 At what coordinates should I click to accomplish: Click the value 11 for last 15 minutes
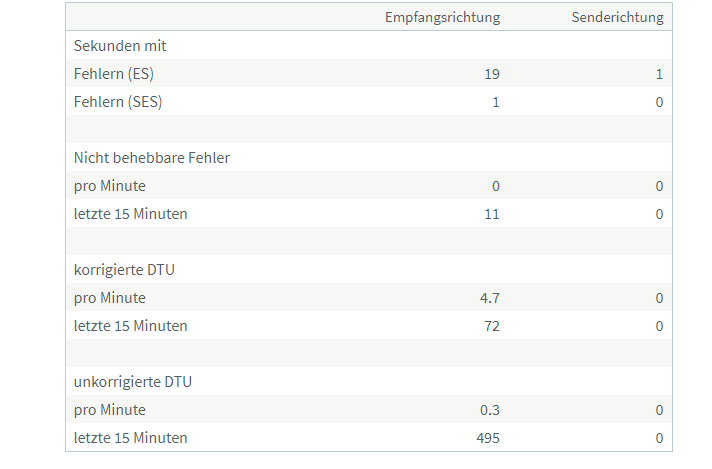point(491,214)
